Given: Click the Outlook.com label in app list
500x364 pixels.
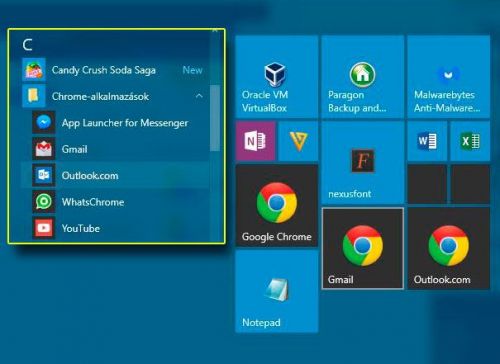Looking at the screenshot, I should tap(90, 176).
